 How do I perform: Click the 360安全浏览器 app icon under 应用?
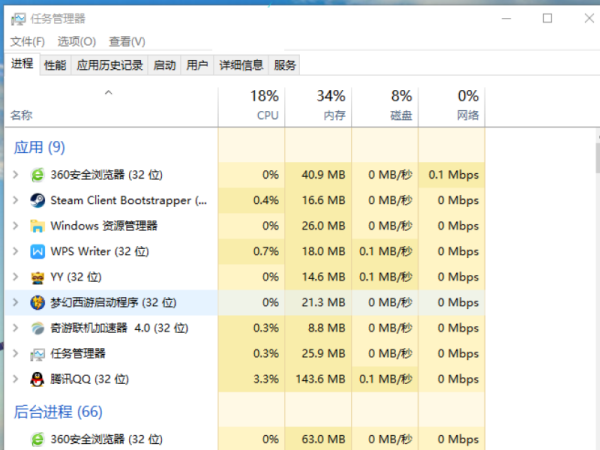click(38, 175)
